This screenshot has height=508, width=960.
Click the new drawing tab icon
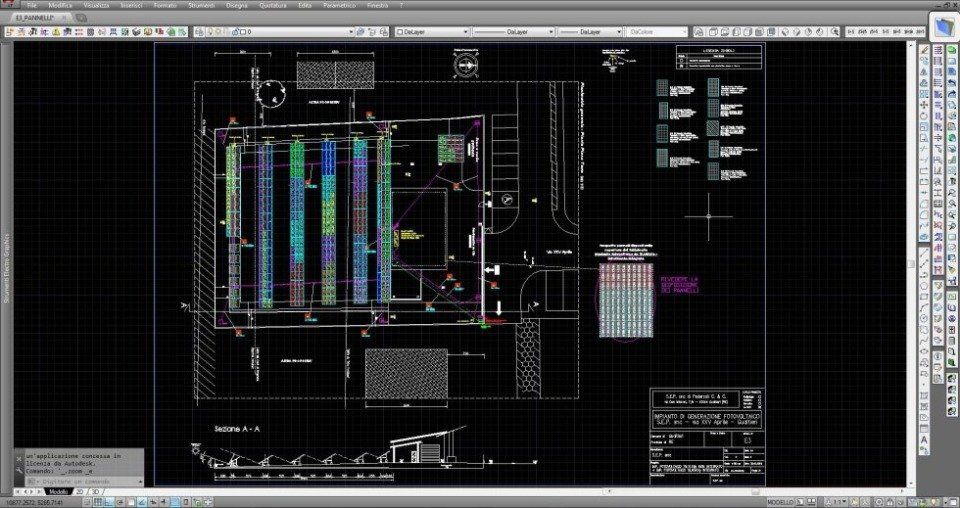click(81, 18)
